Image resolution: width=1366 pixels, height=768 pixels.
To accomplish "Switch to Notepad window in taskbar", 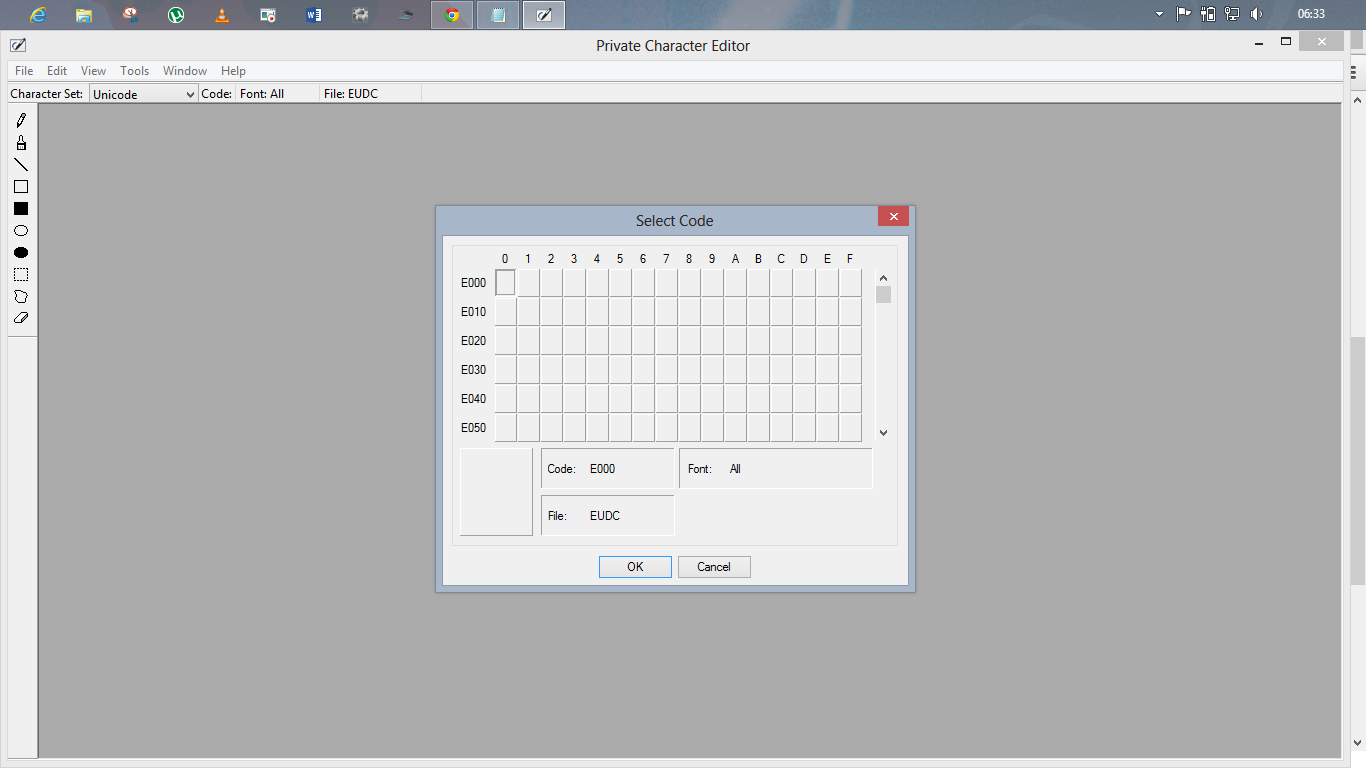I will pyautogui.click(x=498, y=15).
